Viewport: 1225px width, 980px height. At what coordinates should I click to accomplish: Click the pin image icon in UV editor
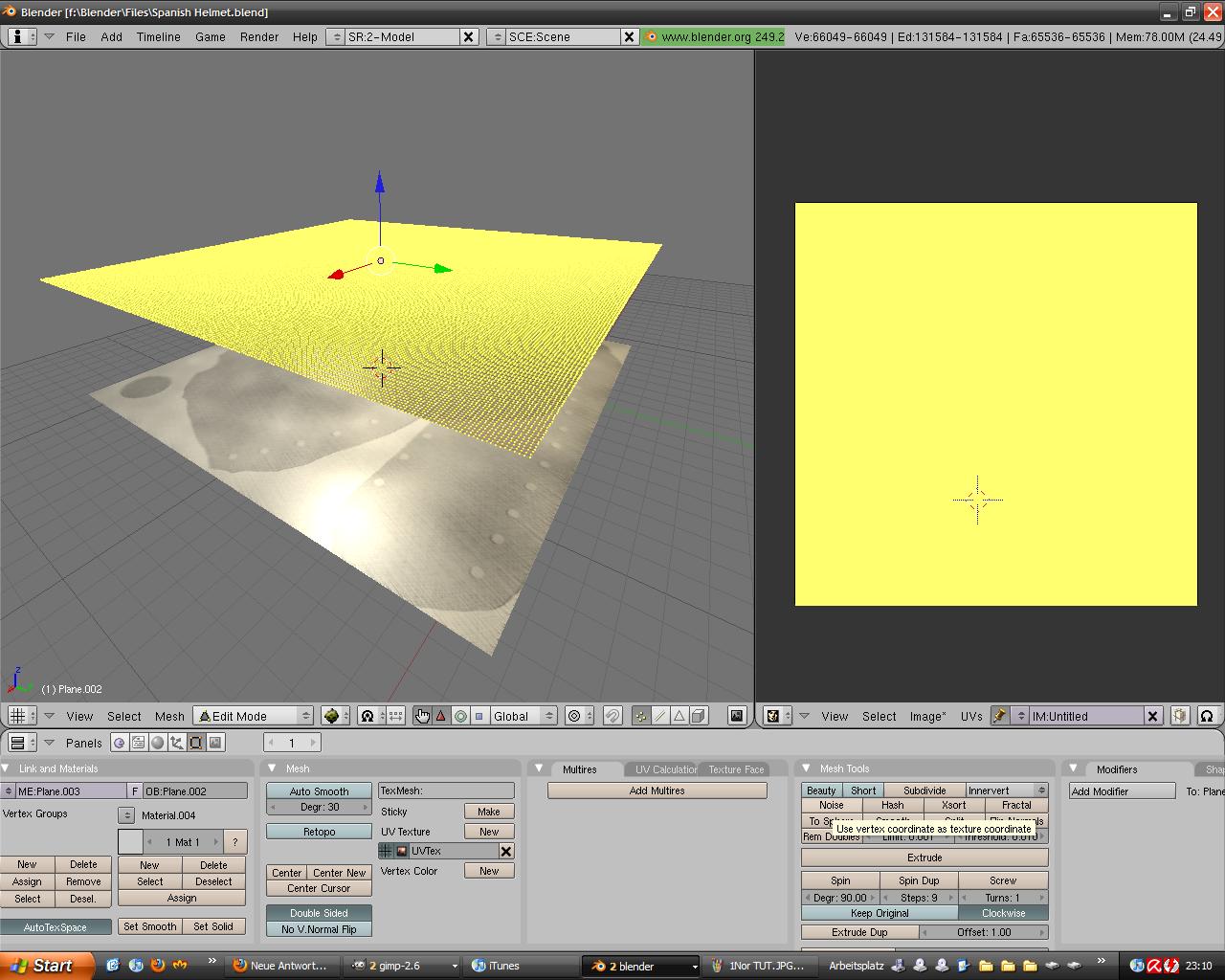tap(999, 716)
